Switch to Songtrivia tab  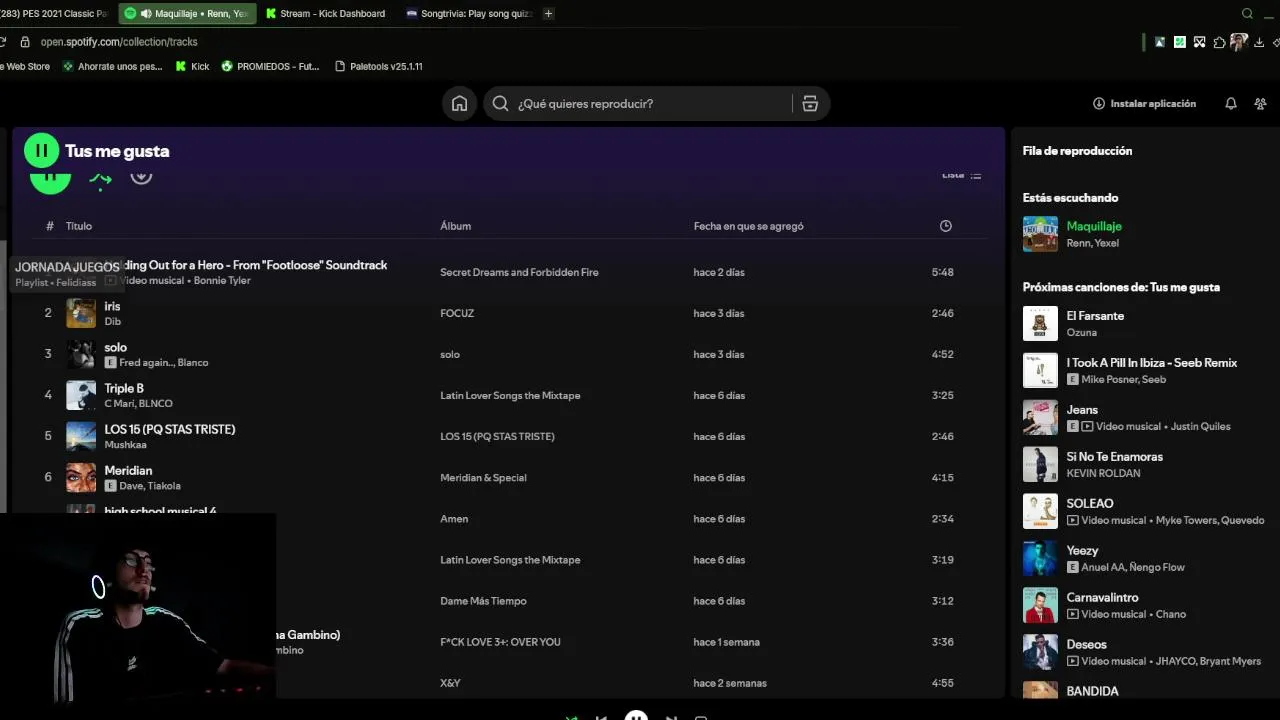[x=468, y=13]
